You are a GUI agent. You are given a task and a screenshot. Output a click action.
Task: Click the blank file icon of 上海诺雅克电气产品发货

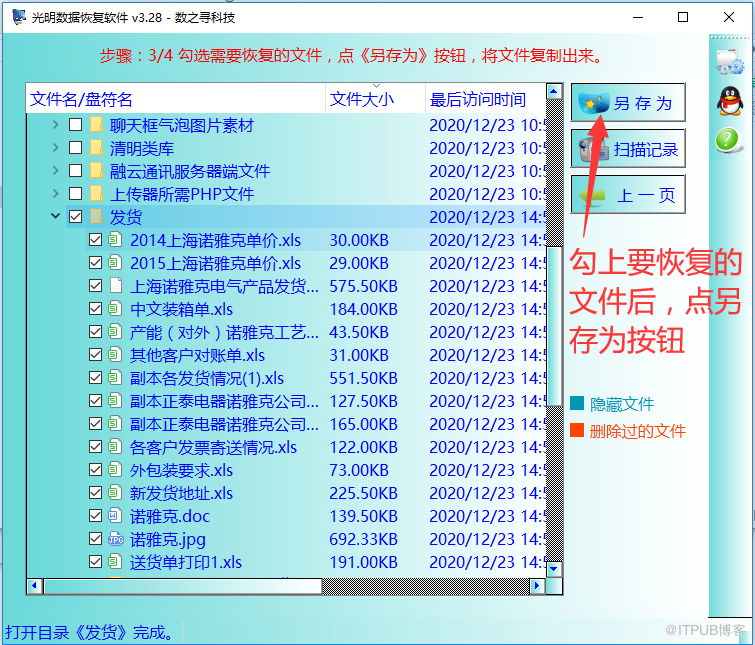pos(115,285)
